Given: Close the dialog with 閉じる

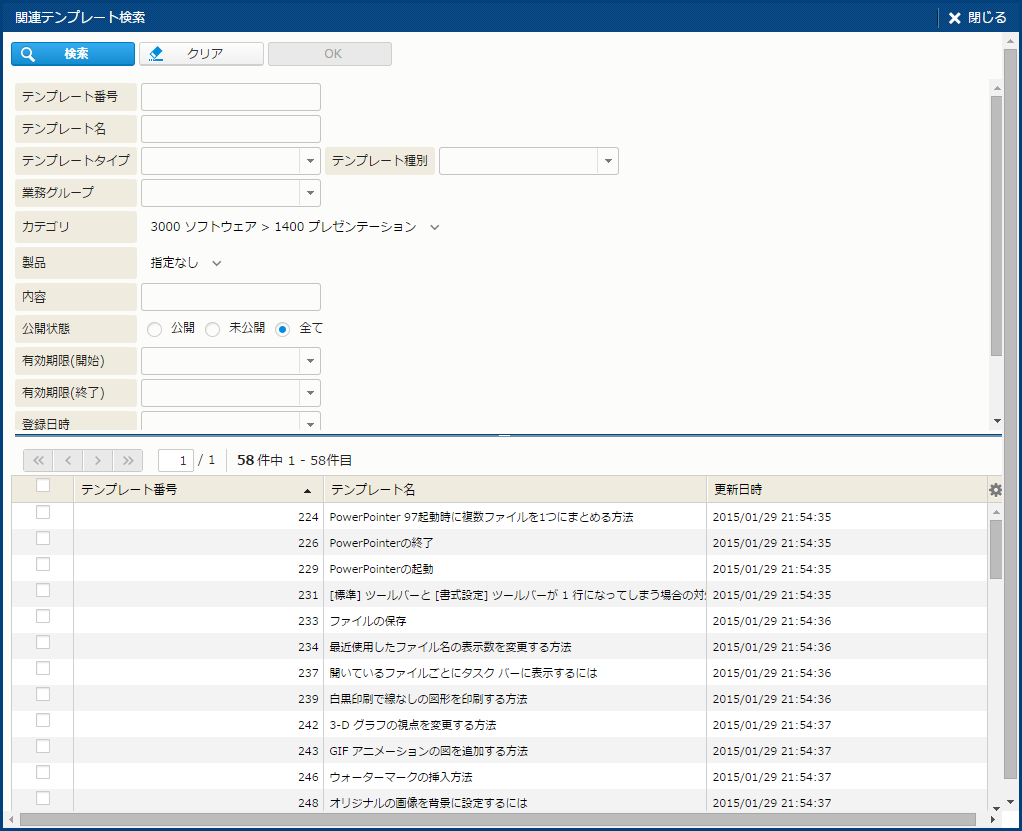Looking at the screenshot, I should [977, 17].
